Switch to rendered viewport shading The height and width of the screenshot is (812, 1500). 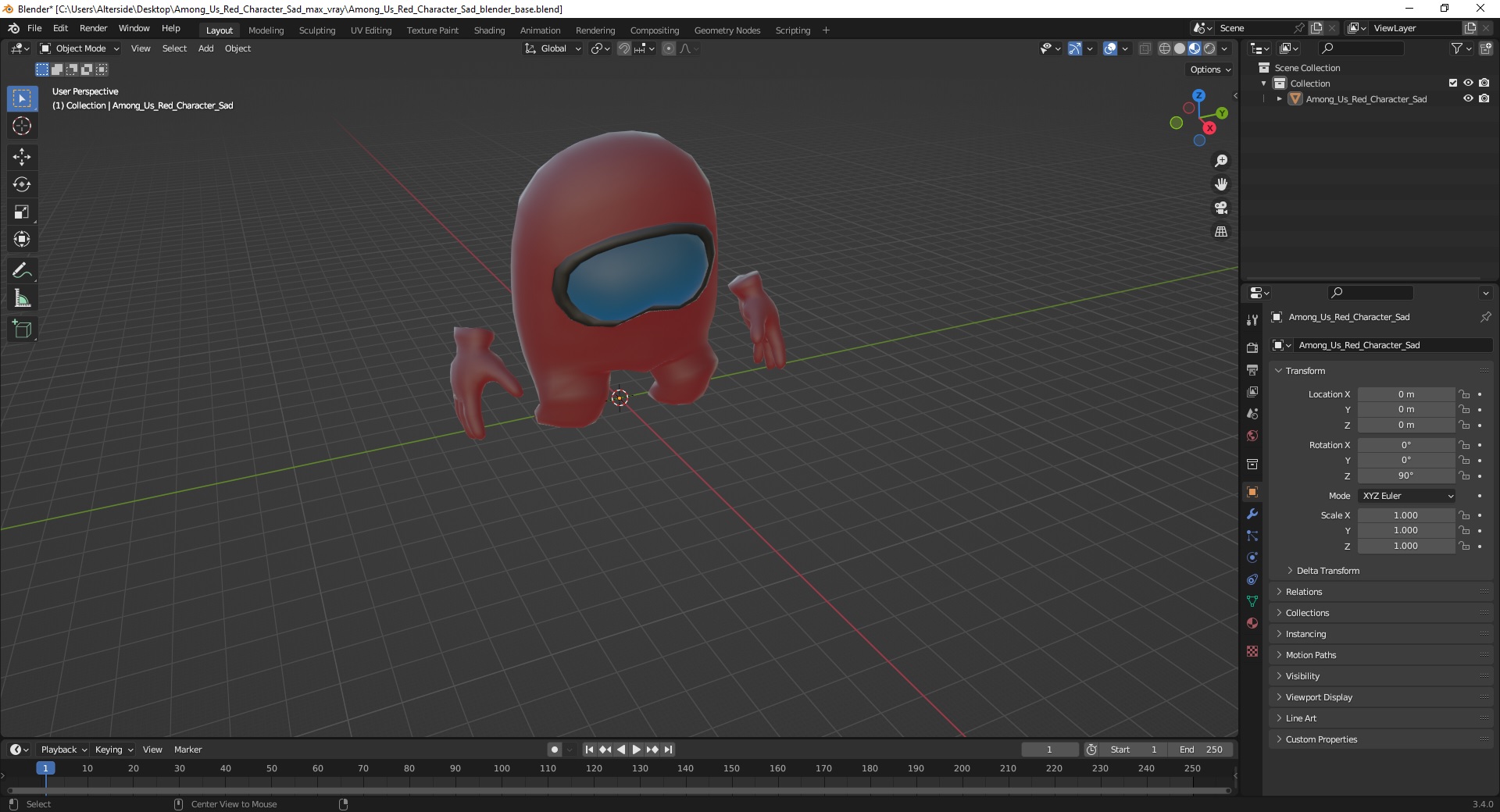(x=1209, y=48)
